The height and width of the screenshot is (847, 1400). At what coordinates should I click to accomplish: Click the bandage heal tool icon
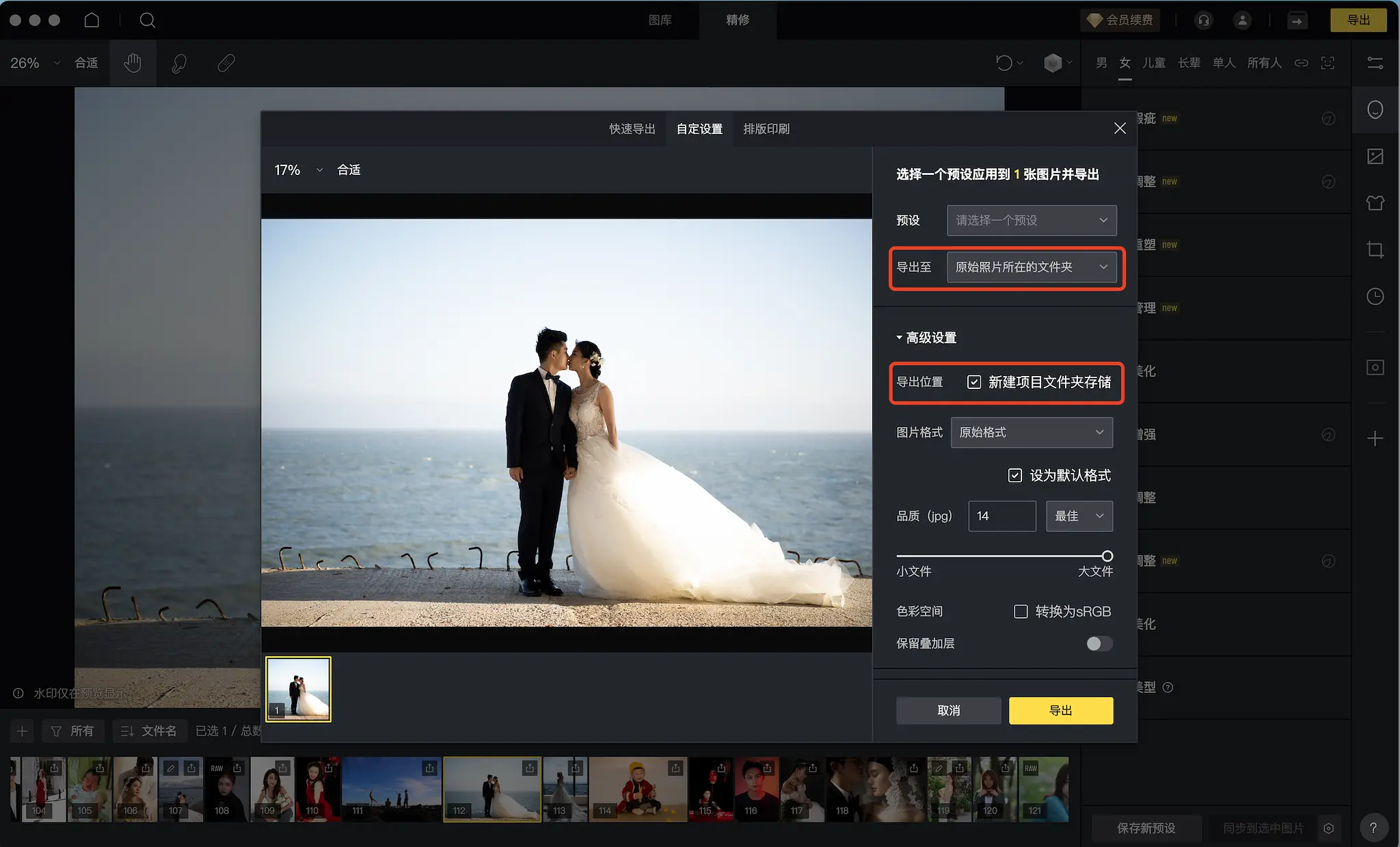pos(226,63)
